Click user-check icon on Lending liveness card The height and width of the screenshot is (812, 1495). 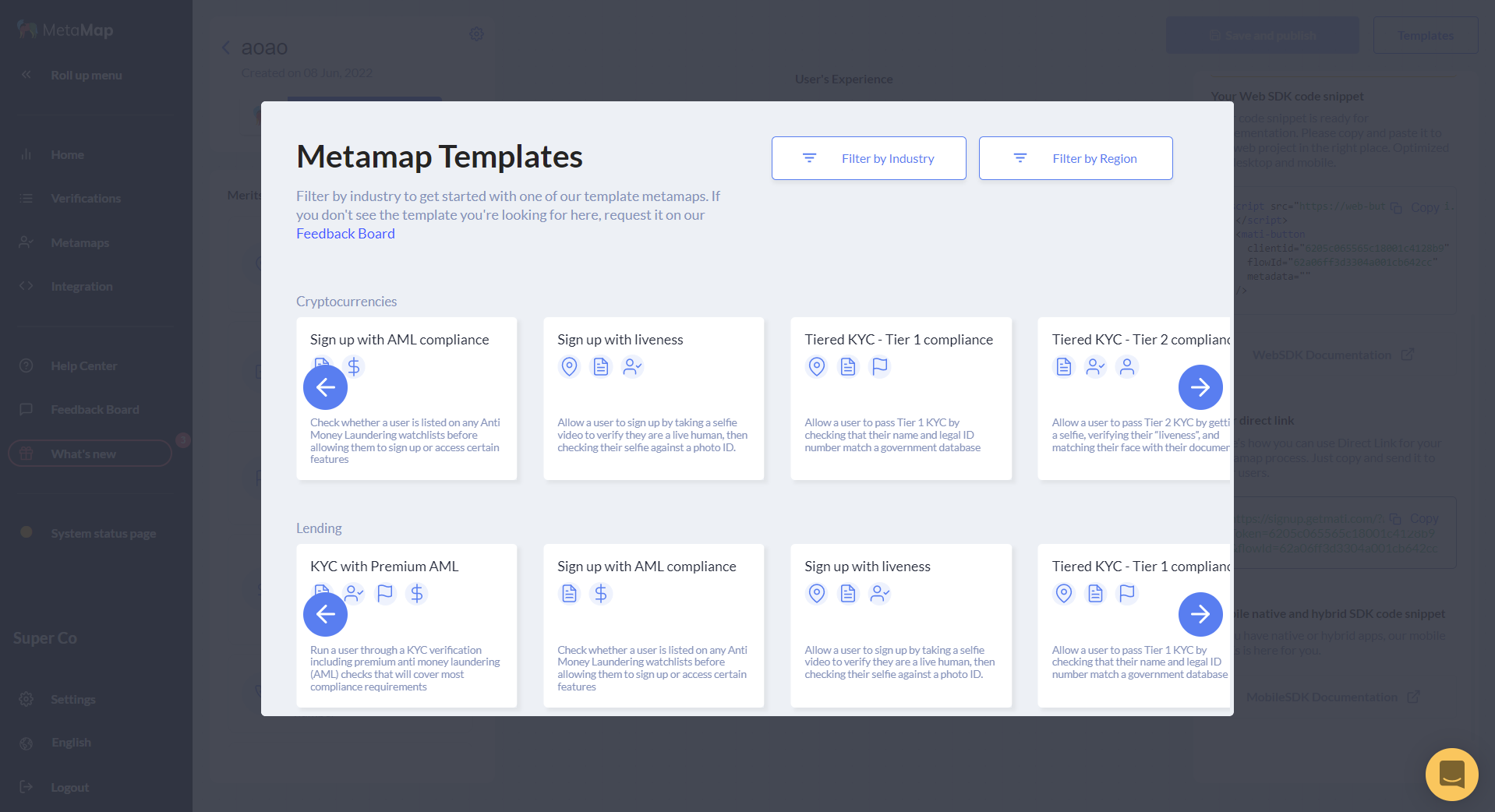click(x=880, y=594)
